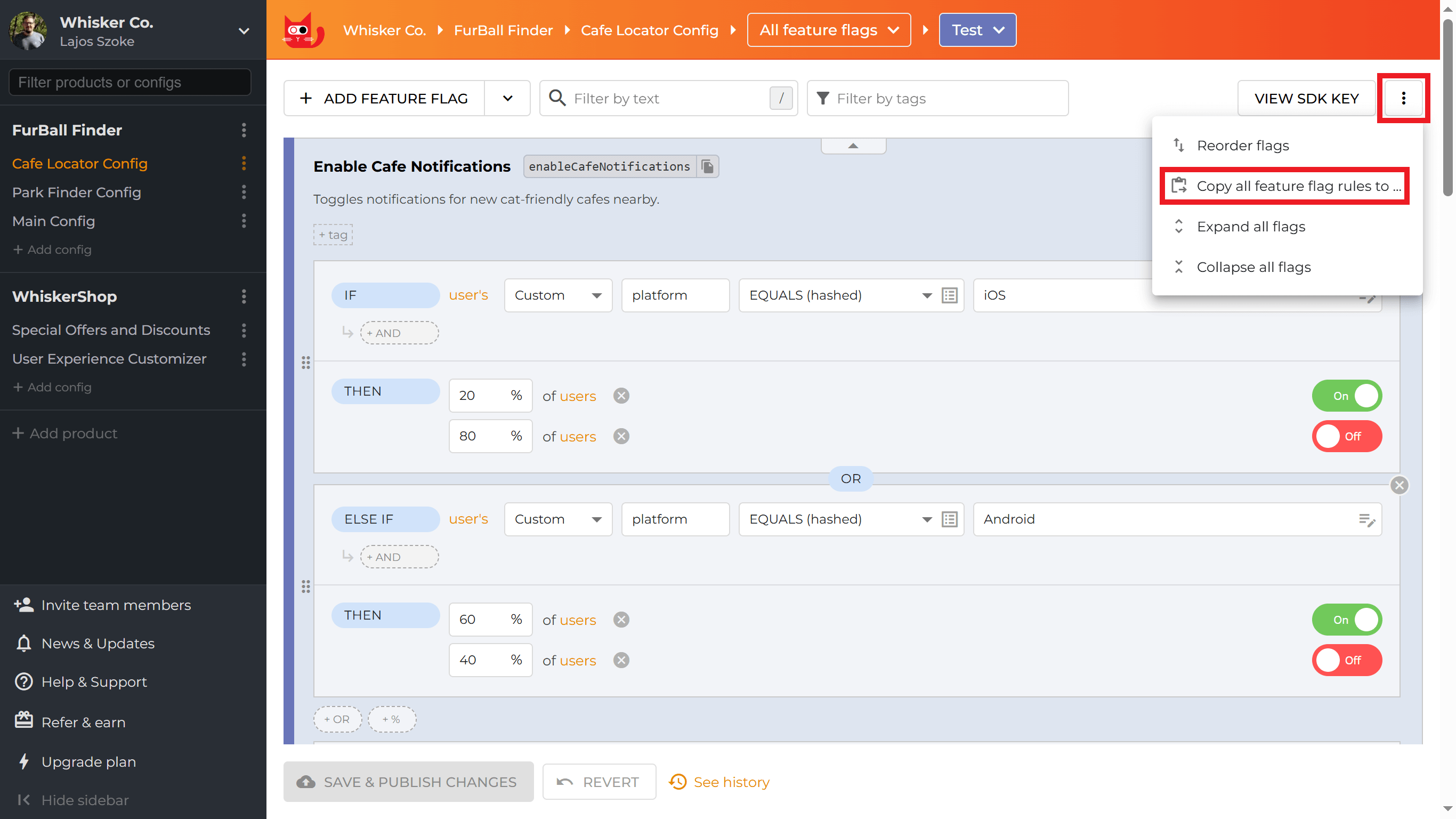Click the comparator list icon in the IF row
This screenshot has width=1456, height=819.
[949, 295]
